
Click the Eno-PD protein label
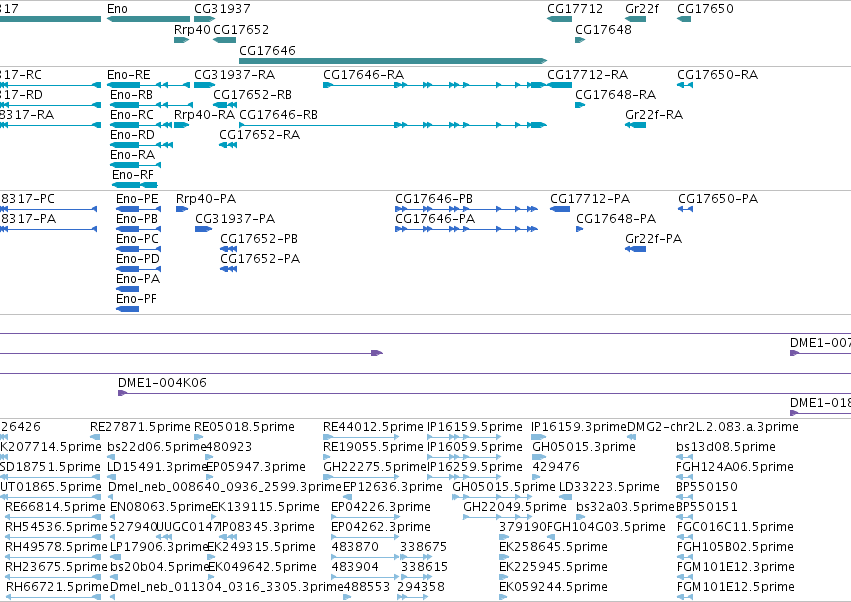click(138, 259)
